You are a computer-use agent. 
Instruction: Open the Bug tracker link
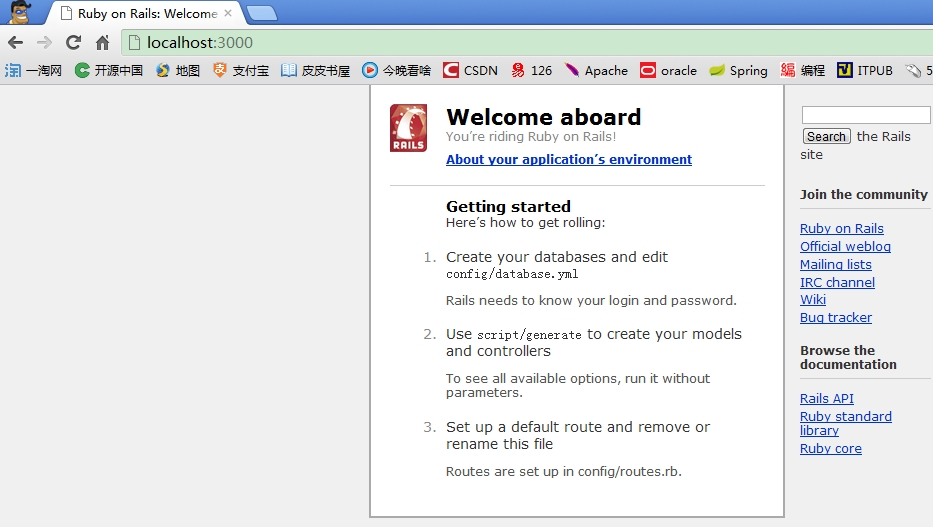click(x=835, y=318)
